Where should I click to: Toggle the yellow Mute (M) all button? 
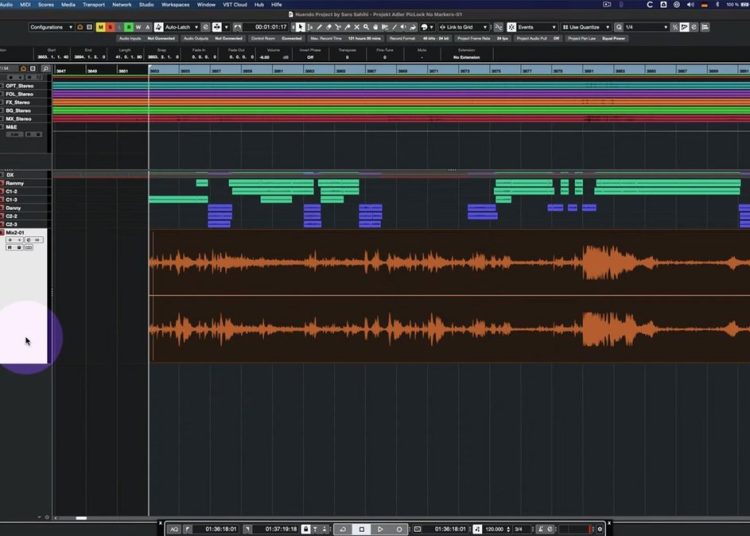pyautogui.click(x=101, y=27)
